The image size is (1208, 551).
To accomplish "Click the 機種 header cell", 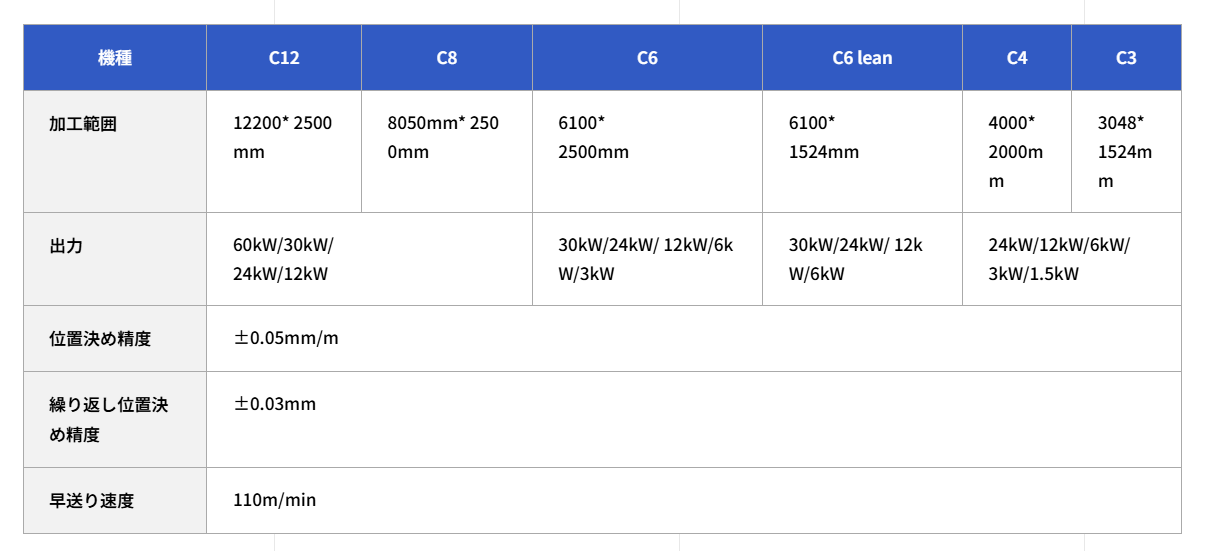I will point(115,58).
